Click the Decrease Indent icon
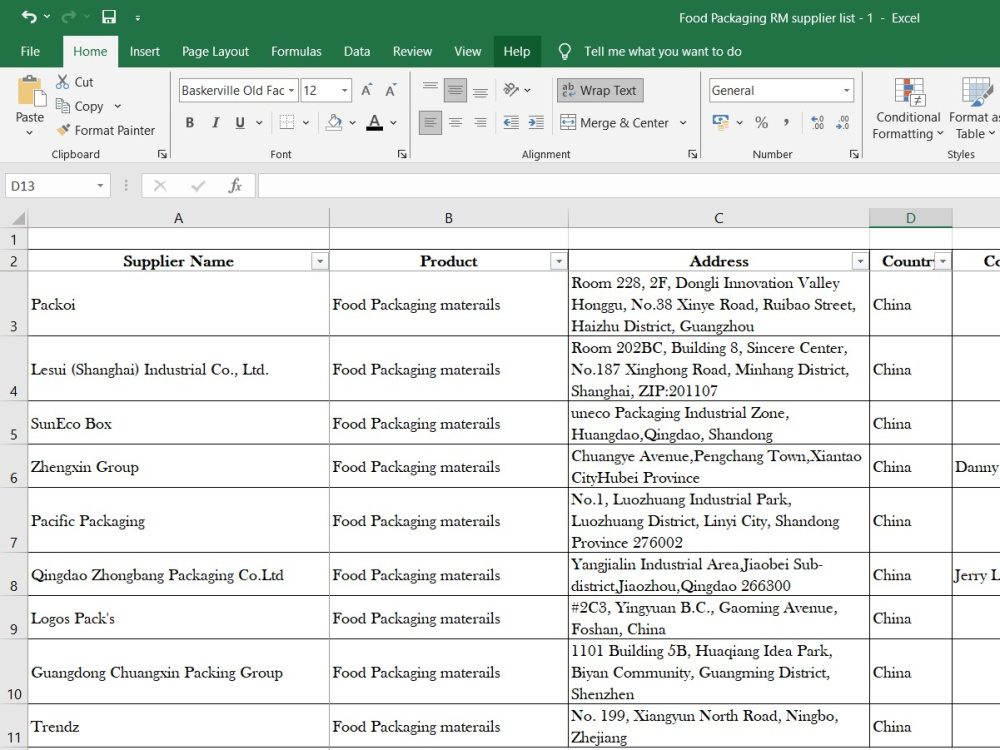Image resolution: width=1000 pixels, height=750 pixels. [x=511, y=122]
